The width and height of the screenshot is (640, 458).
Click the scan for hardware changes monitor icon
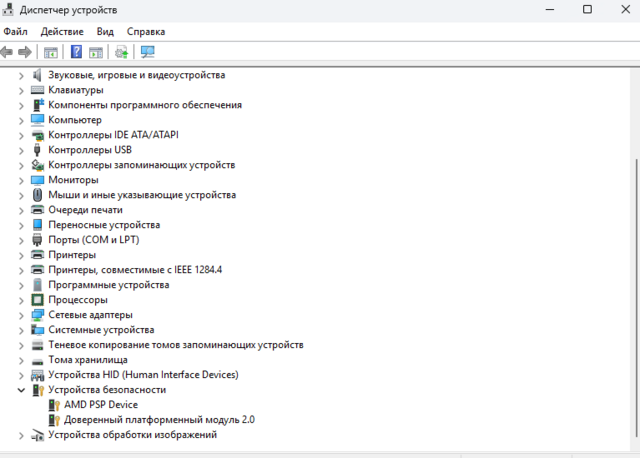pyautogui.click(x=147, y=52)
